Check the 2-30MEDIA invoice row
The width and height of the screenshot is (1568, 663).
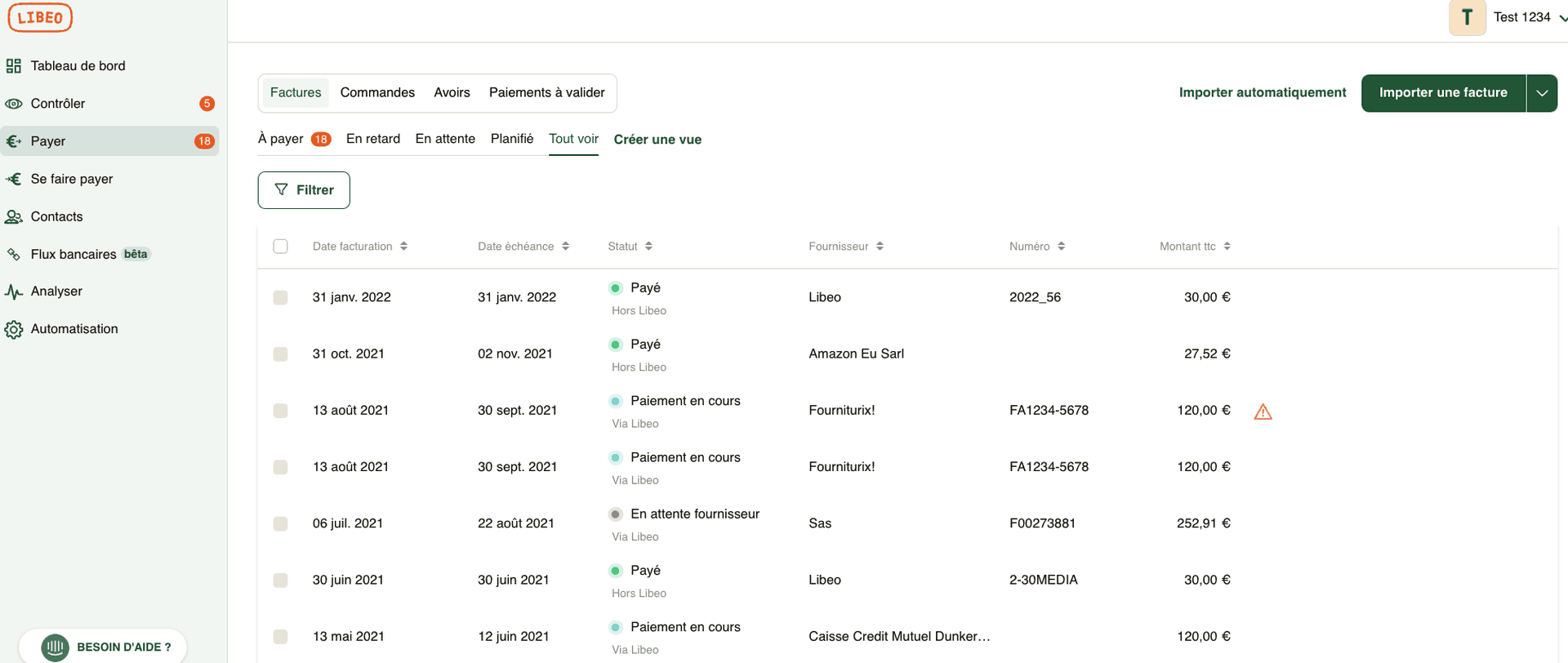(x=280, y=580)
